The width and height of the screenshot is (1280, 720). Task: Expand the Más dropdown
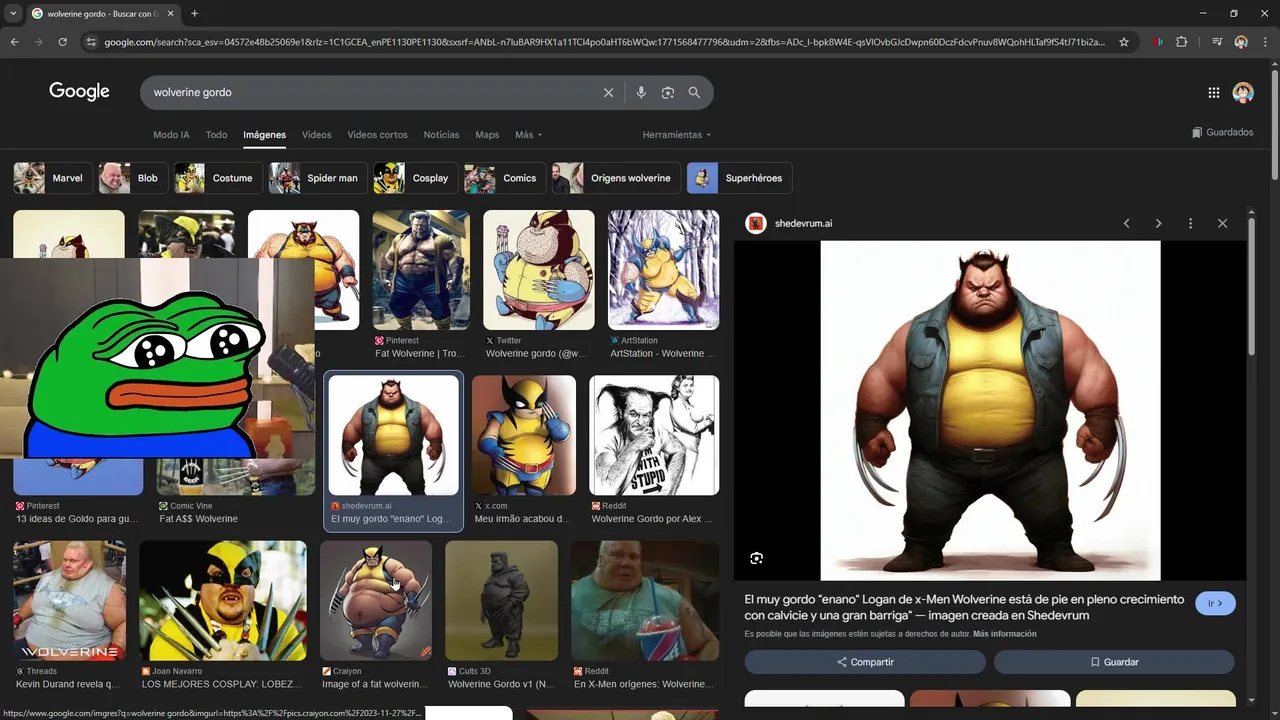click(x=528, y=135)
